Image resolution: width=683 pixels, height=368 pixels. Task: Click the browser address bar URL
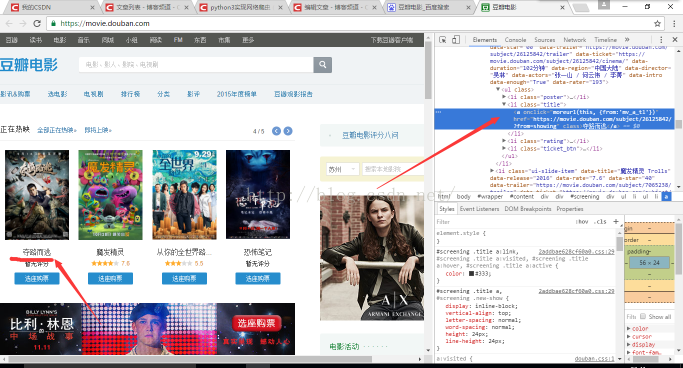[x=105, y=24]
